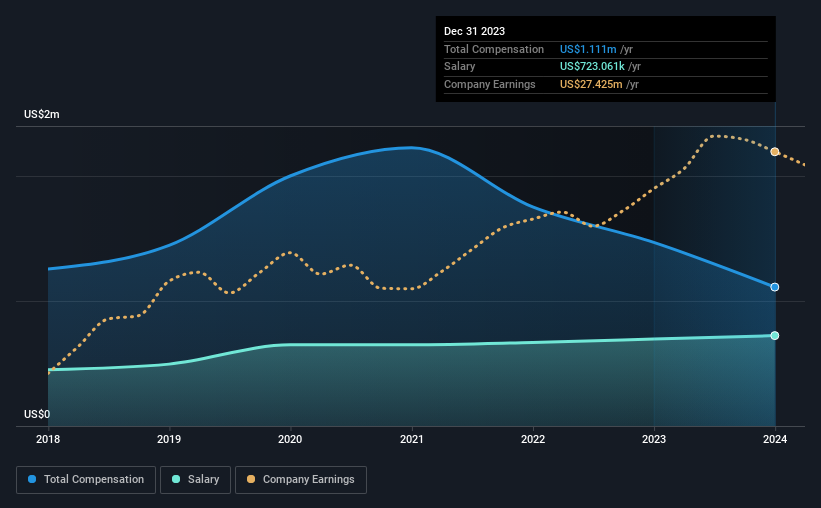The height and width of the screenshot is (508, 821).
Task: Click the blue Total Compensation data point at 2024
Action: click(775, 287)
